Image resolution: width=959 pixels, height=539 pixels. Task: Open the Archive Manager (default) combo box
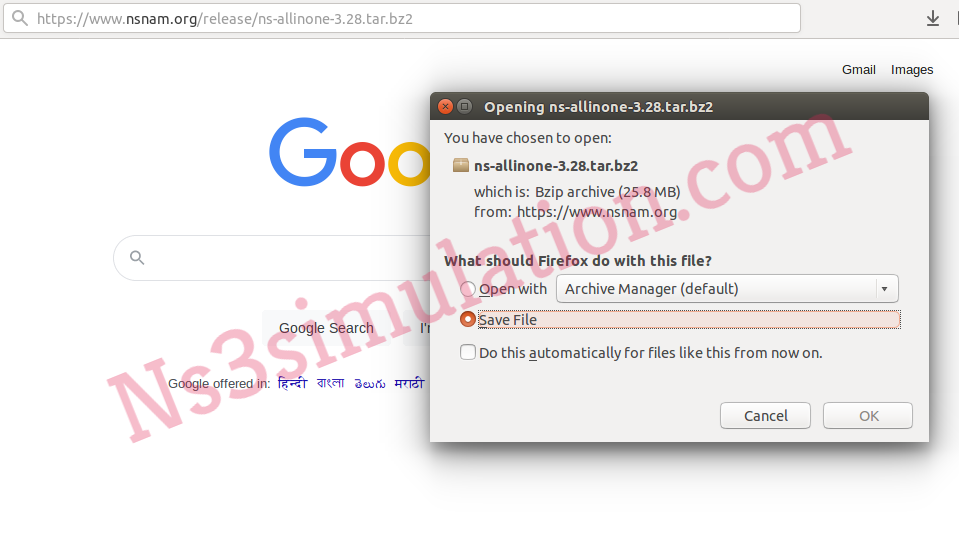[727, 289]
